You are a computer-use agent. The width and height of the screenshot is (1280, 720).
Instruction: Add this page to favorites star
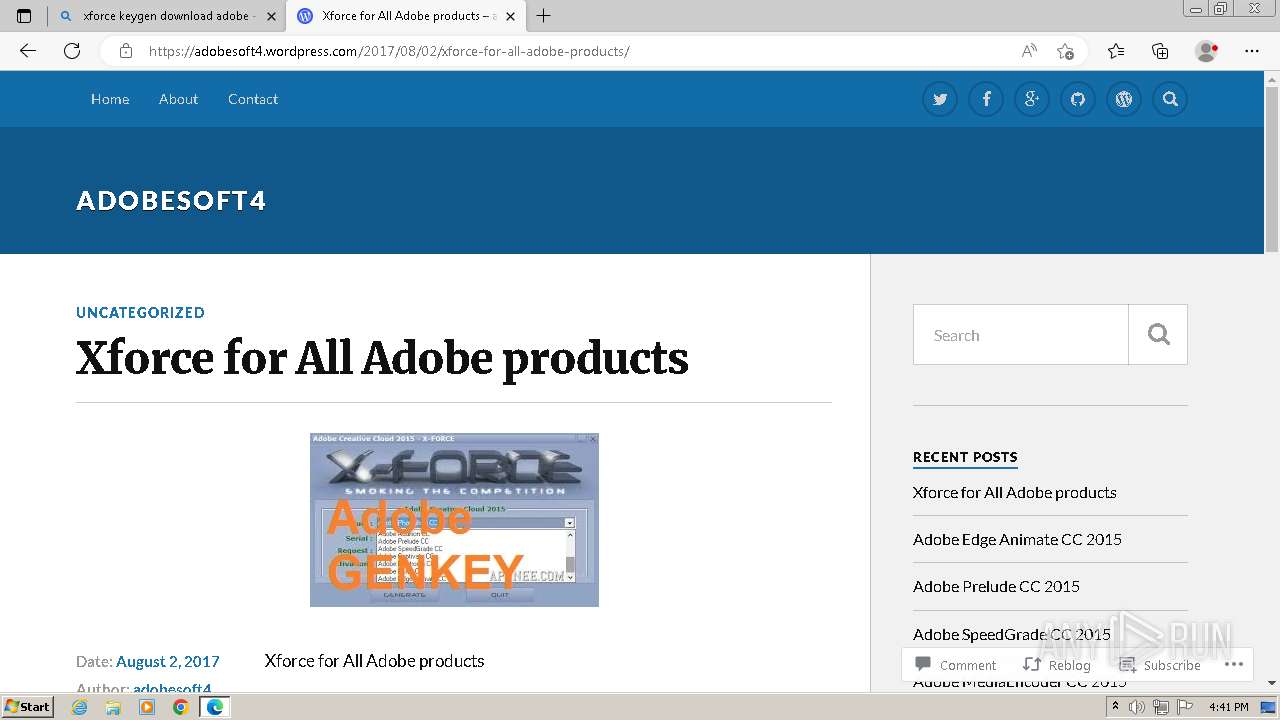tap(1066, 51)
